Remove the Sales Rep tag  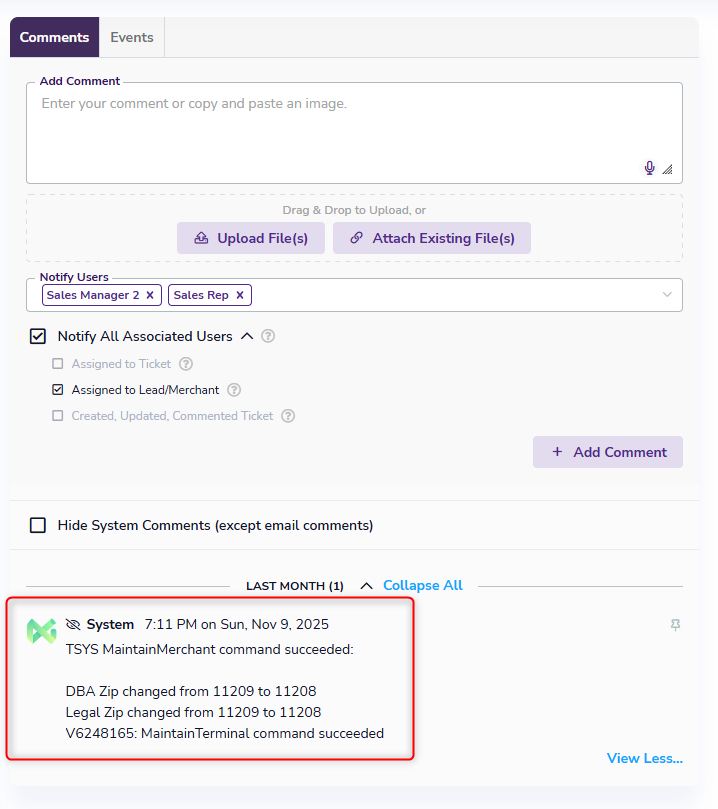tap(240, 295)
